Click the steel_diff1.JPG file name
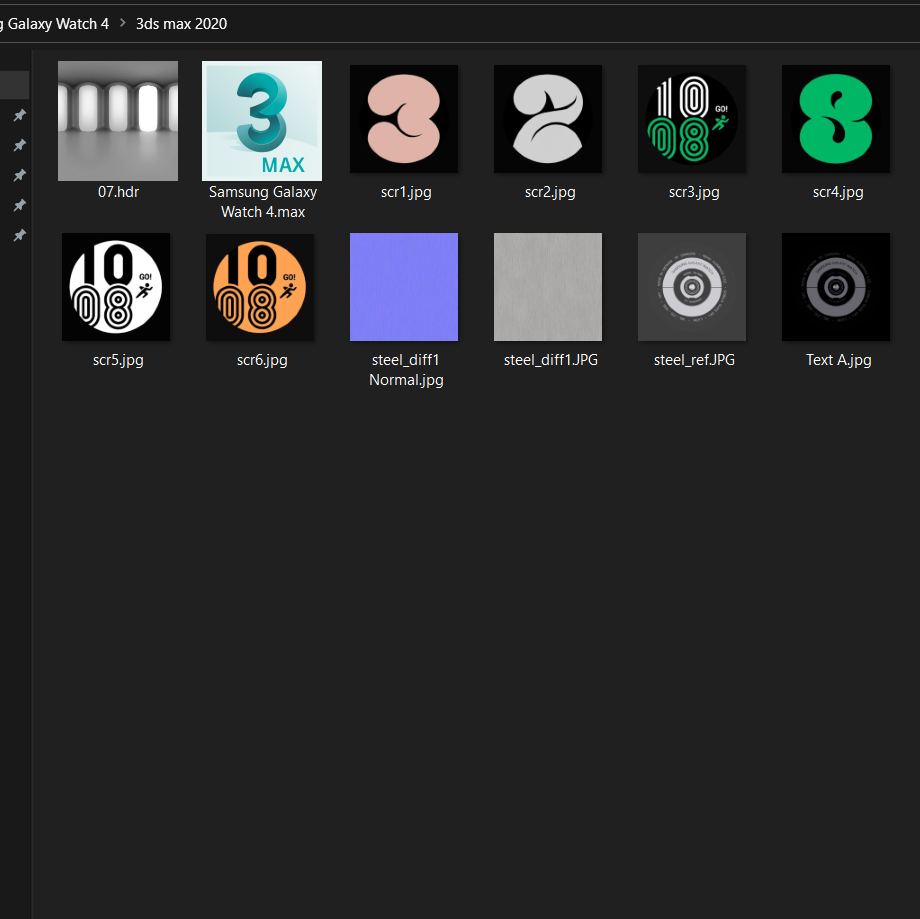 pyautogui.click(x=550, y=360)
